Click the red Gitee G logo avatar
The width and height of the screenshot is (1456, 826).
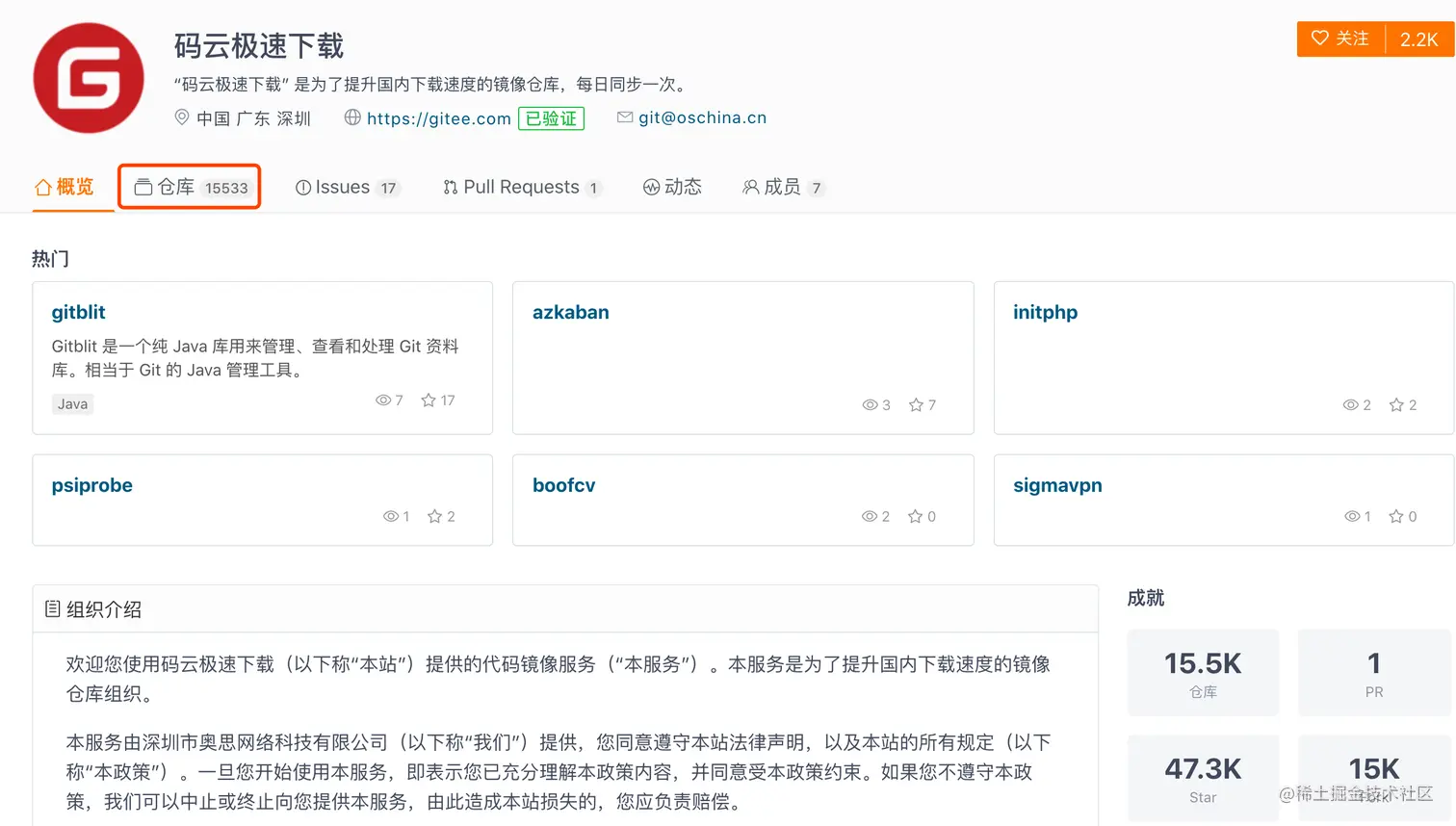click(89, 78)
